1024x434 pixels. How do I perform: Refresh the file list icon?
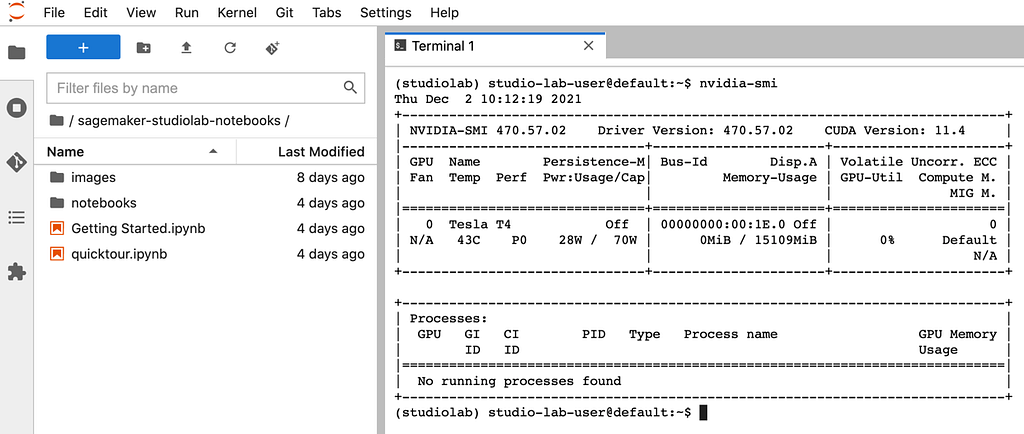230,48
